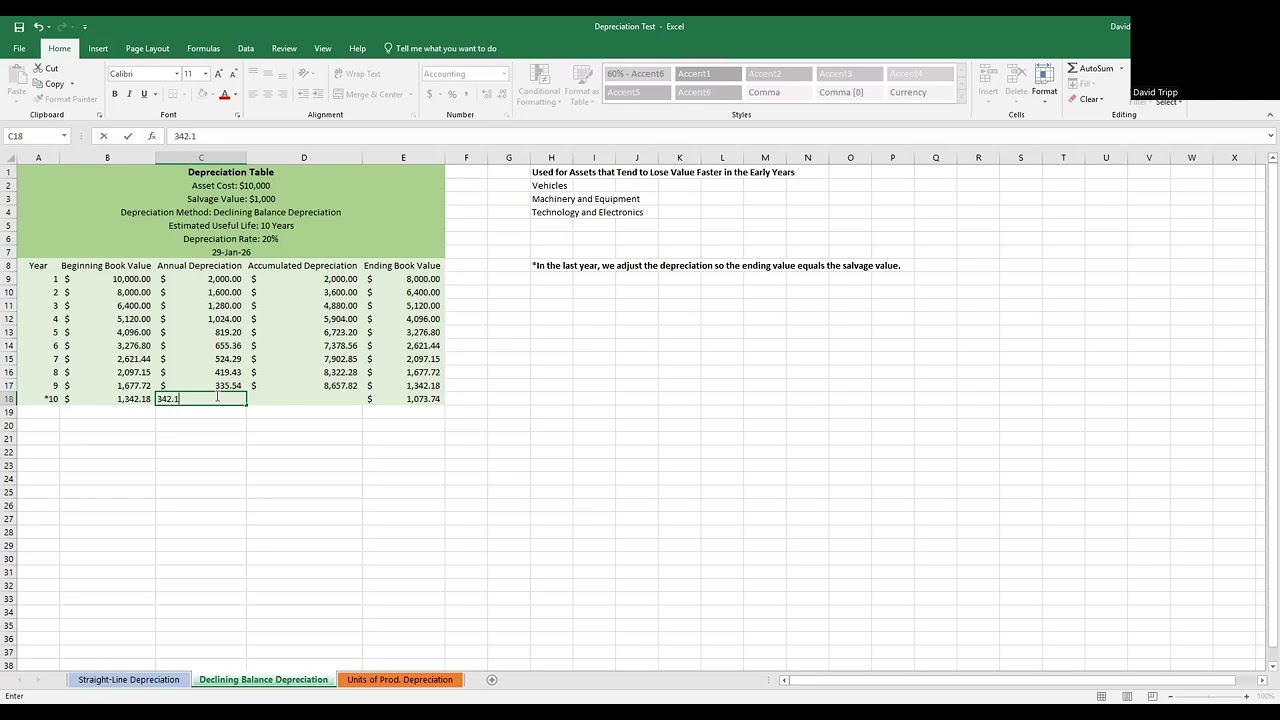Click the Percent Style icon
The width and height of the screenshot is (1280, 720).
452,94
